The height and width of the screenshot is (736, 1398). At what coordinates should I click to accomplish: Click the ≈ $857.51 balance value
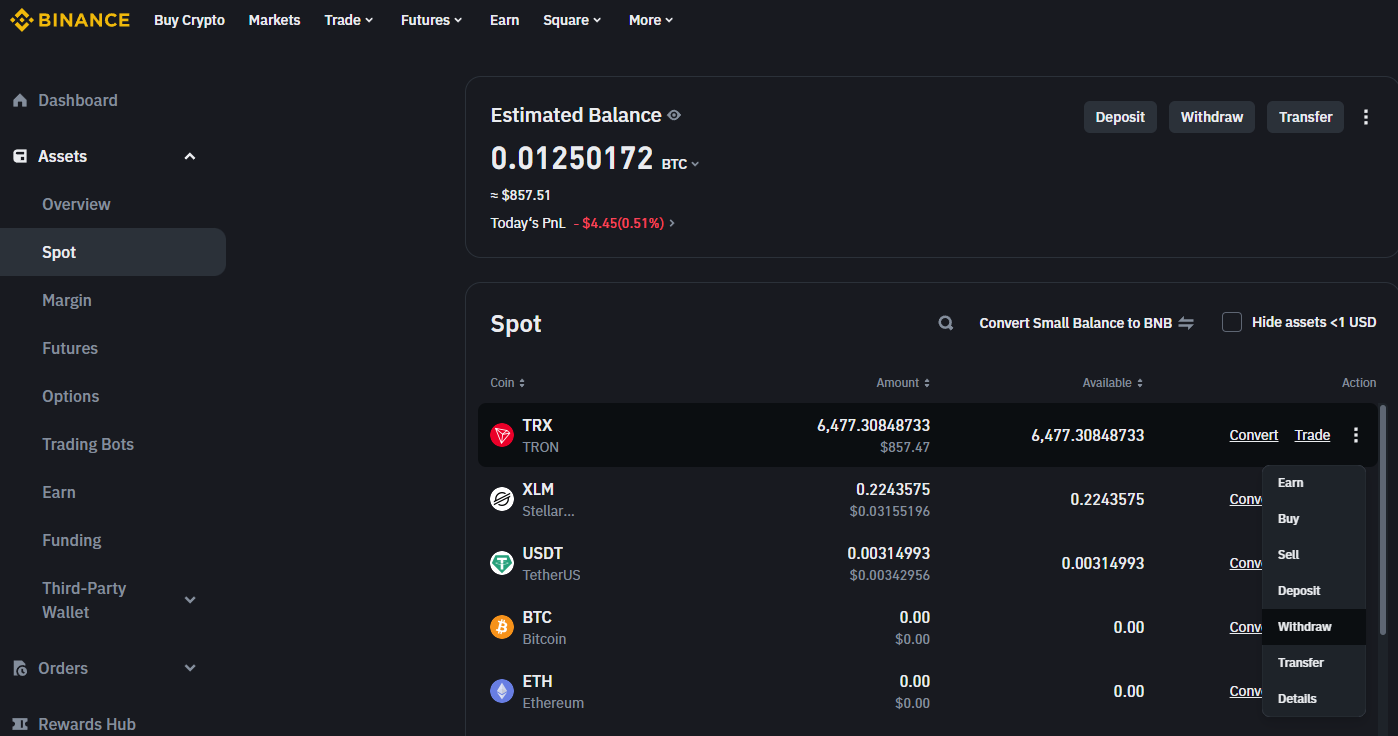[521, 195]
